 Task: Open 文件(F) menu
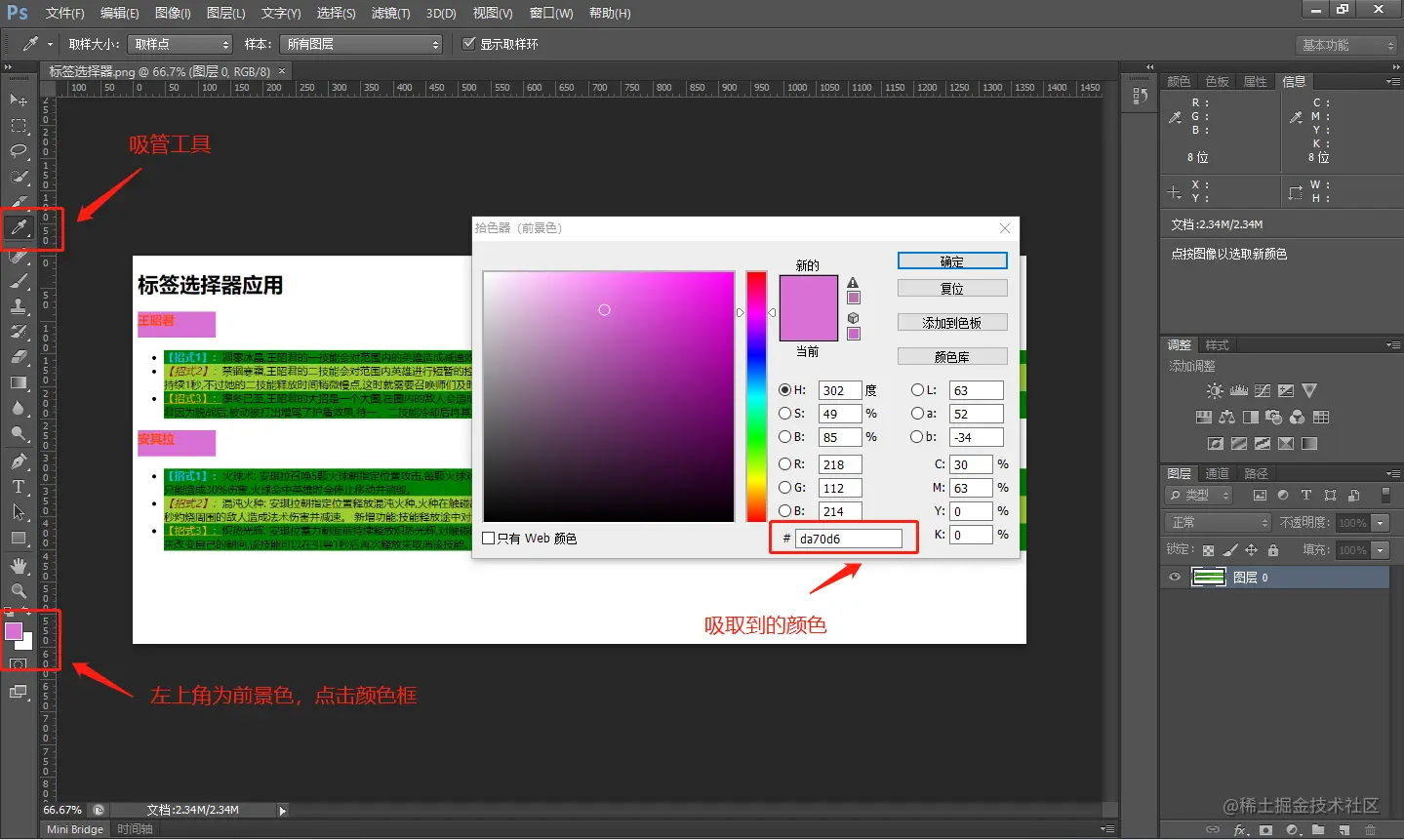pyautogui.click(x=65, y=13)
